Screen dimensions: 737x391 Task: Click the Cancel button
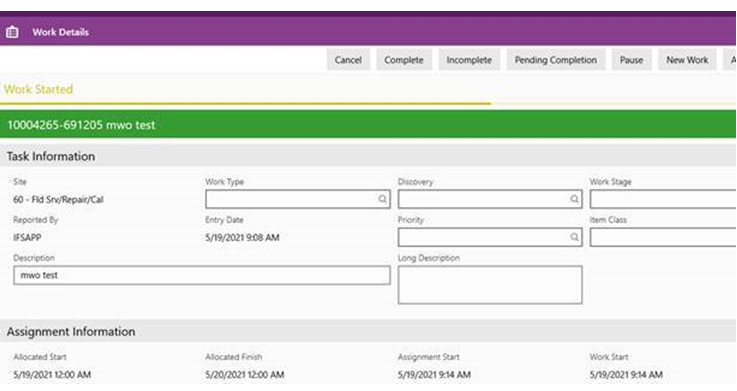coord(348,60)
